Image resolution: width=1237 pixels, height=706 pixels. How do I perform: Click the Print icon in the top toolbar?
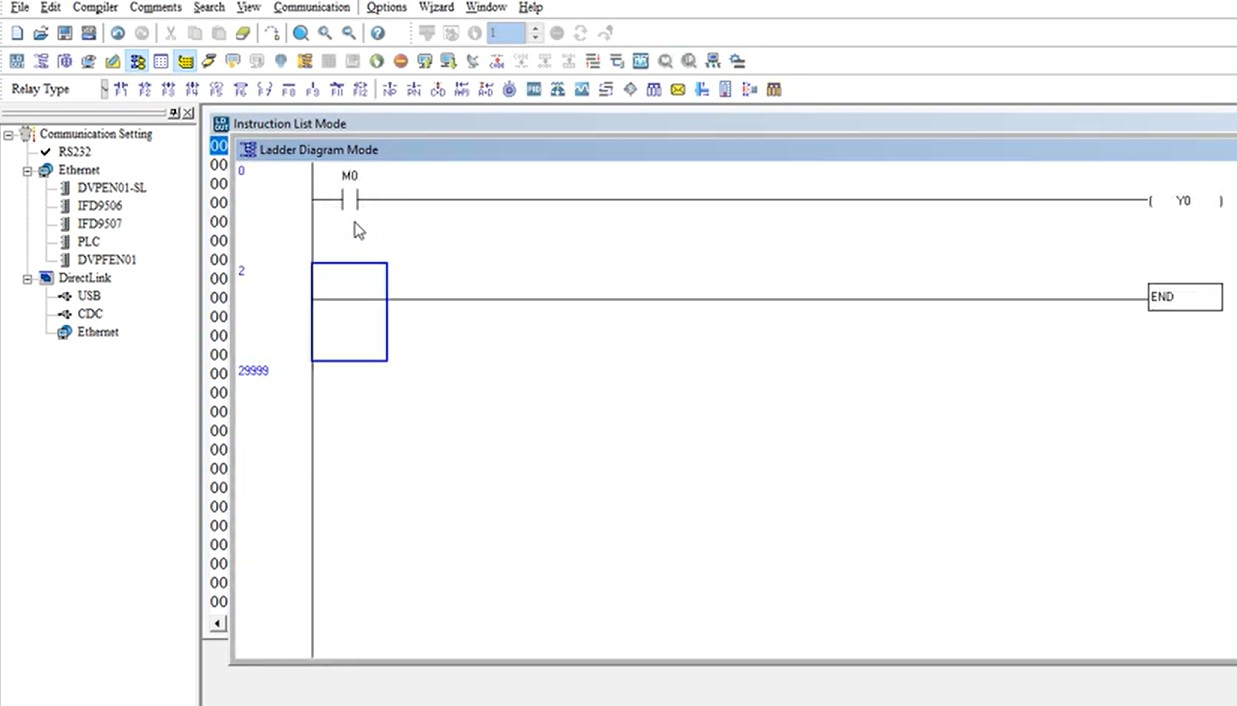point(89,33)
